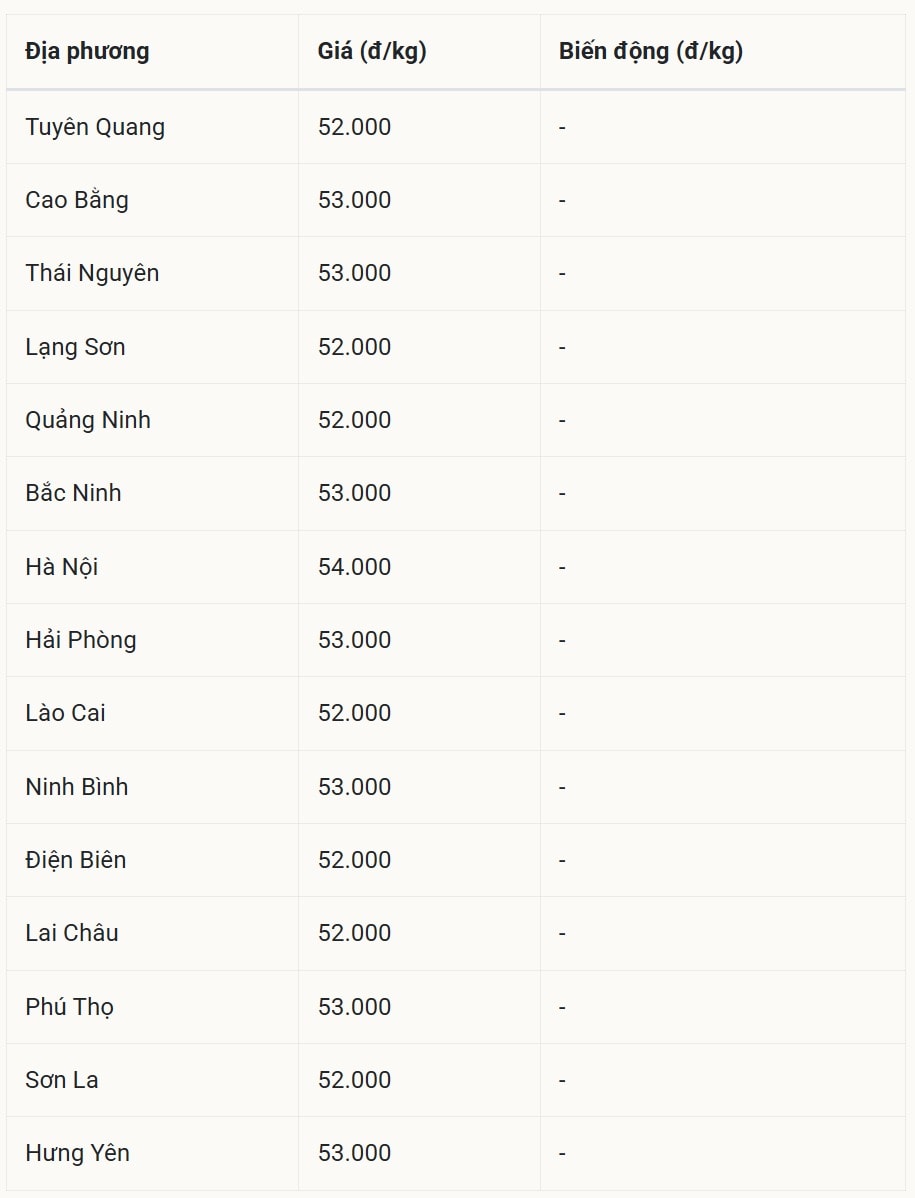Select the Hưng Yên location cell
The height and width of the screenshot is (1198, 915).
click(77, 1153)
